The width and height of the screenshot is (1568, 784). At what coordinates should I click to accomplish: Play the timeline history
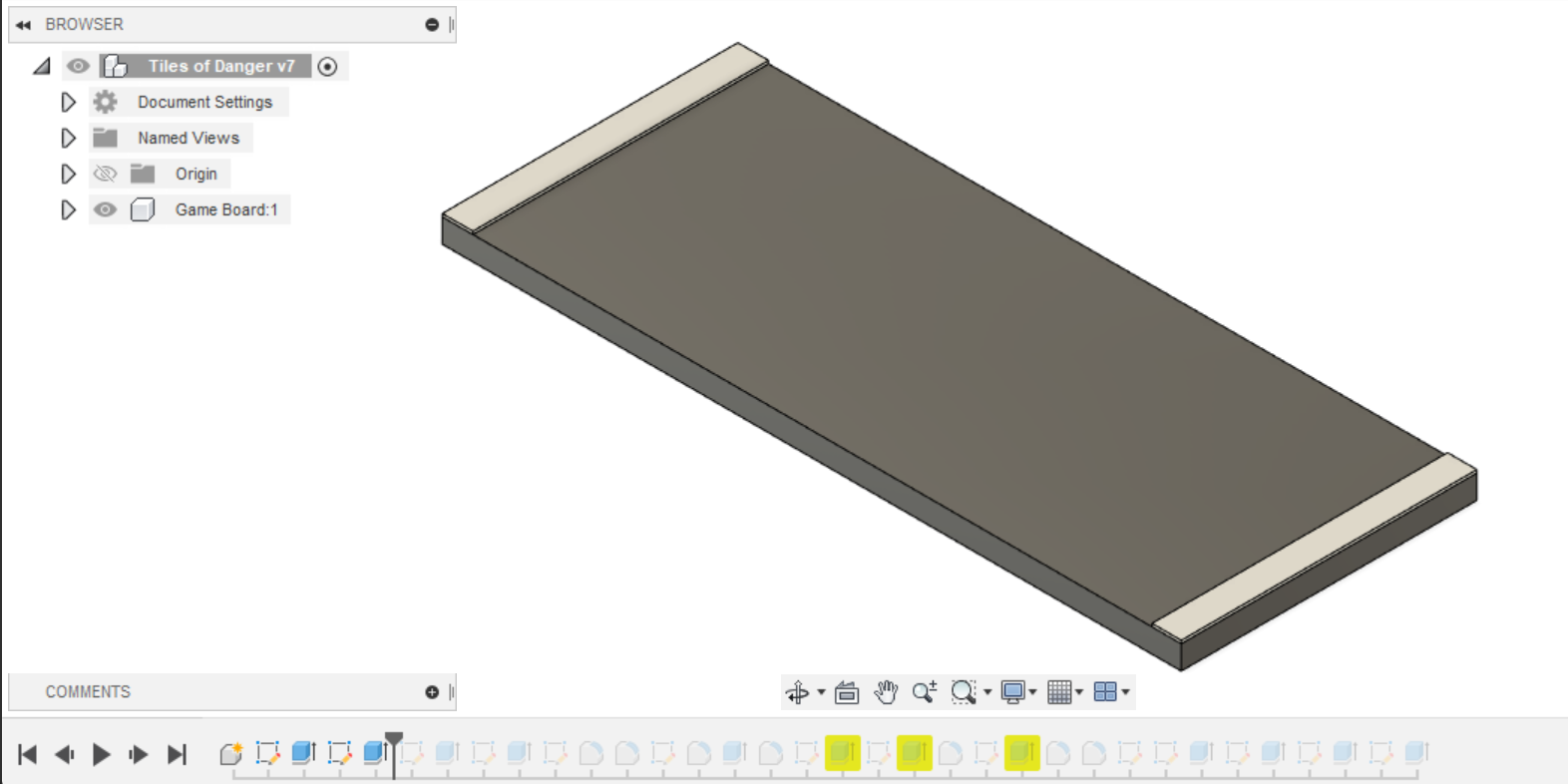coord(101,754)
